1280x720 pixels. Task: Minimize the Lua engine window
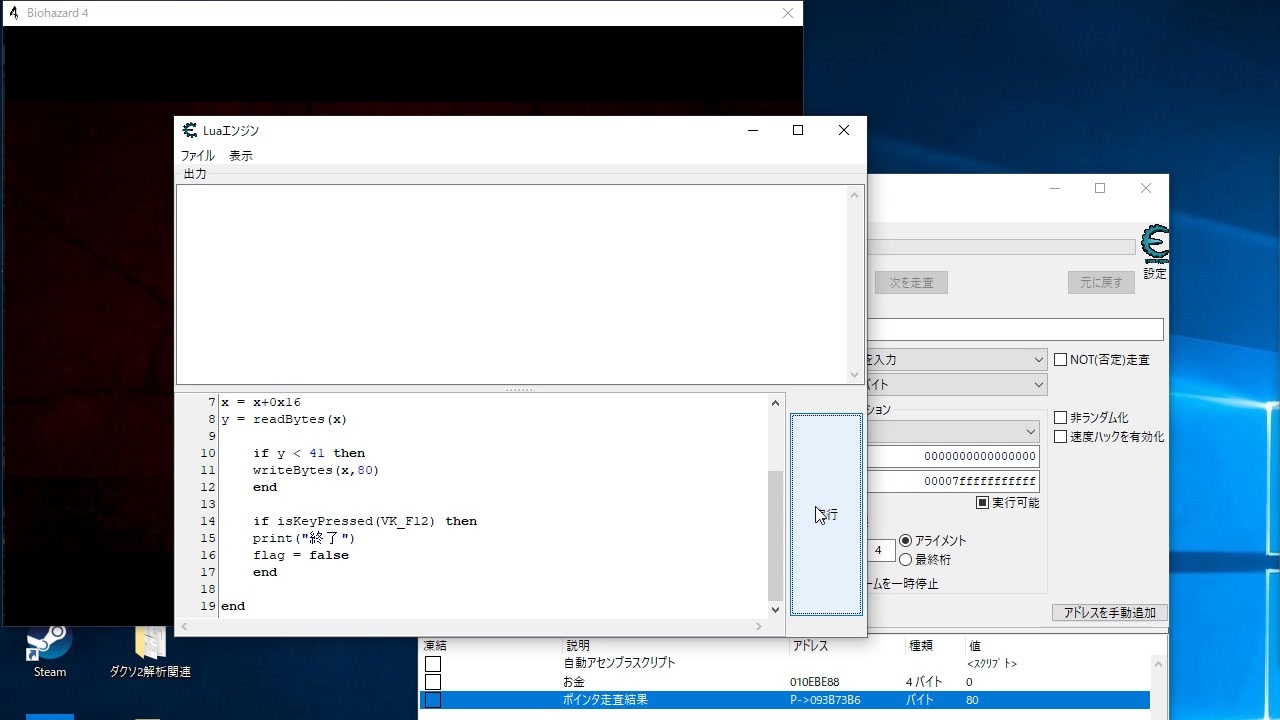(753, 130)
